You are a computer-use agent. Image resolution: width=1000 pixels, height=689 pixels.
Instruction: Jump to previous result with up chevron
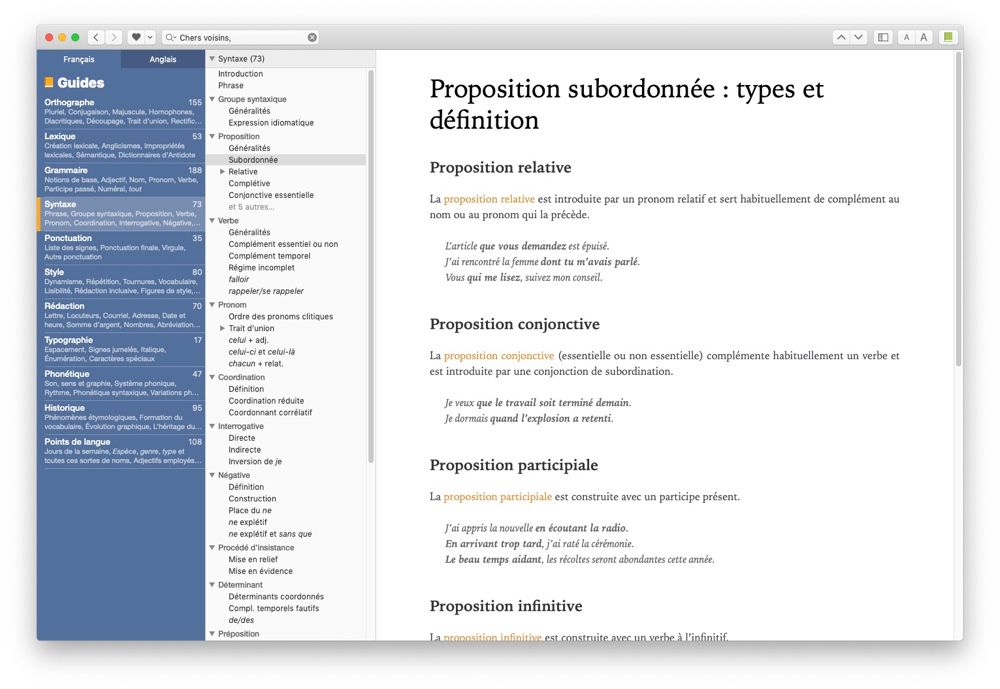coord(841,38)
